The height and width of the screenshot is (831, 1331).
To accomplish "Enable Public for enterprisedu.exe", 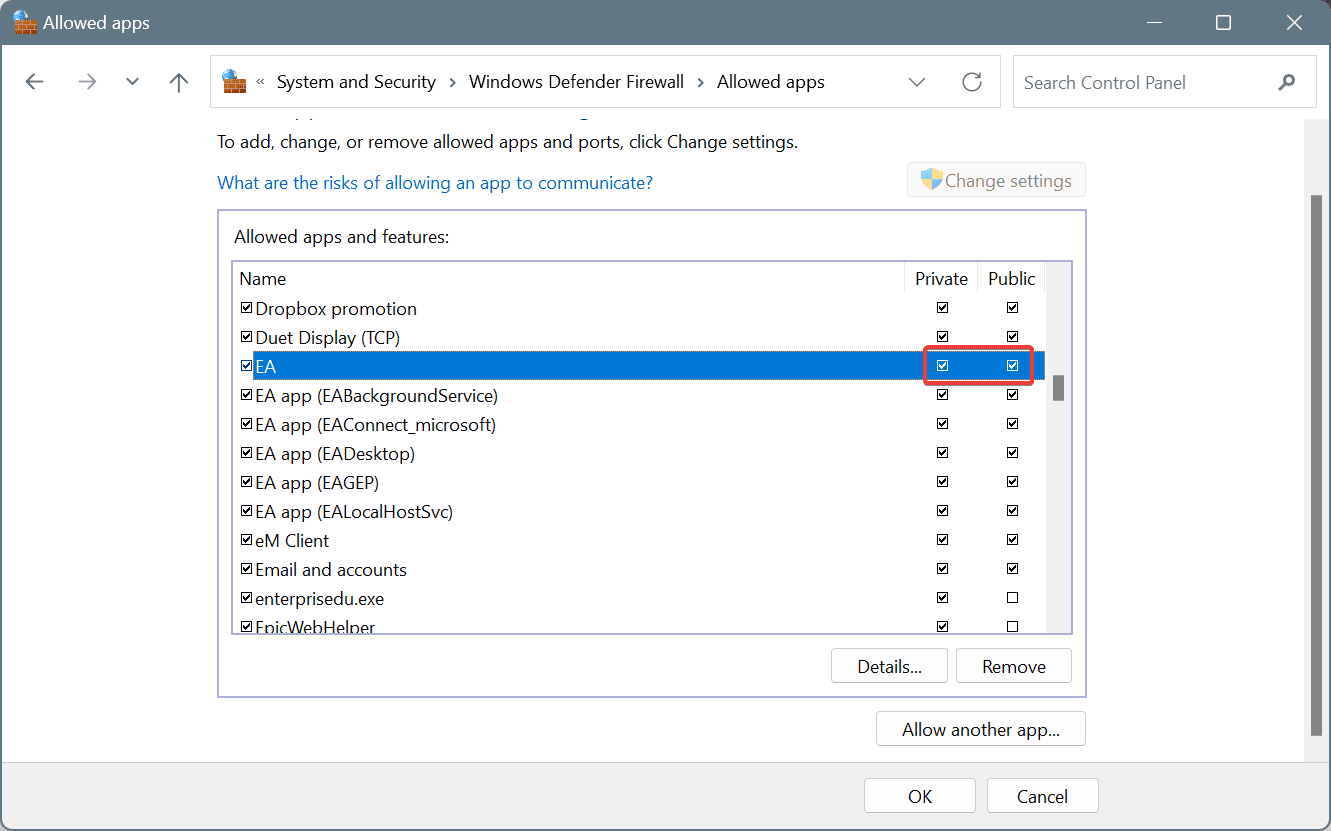I will pos(1012,598).
